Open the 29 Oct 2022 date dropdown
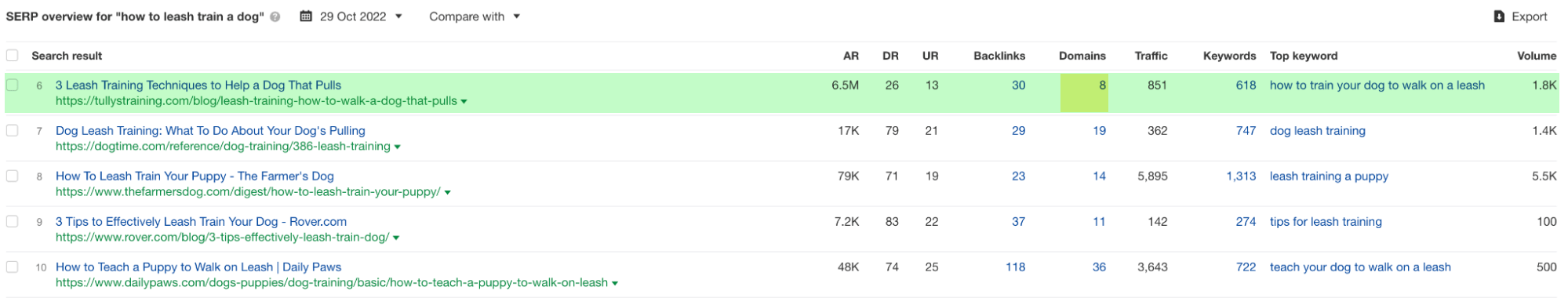The height and width of the screenshot is (305, 1568). click(x=352, y=16)
